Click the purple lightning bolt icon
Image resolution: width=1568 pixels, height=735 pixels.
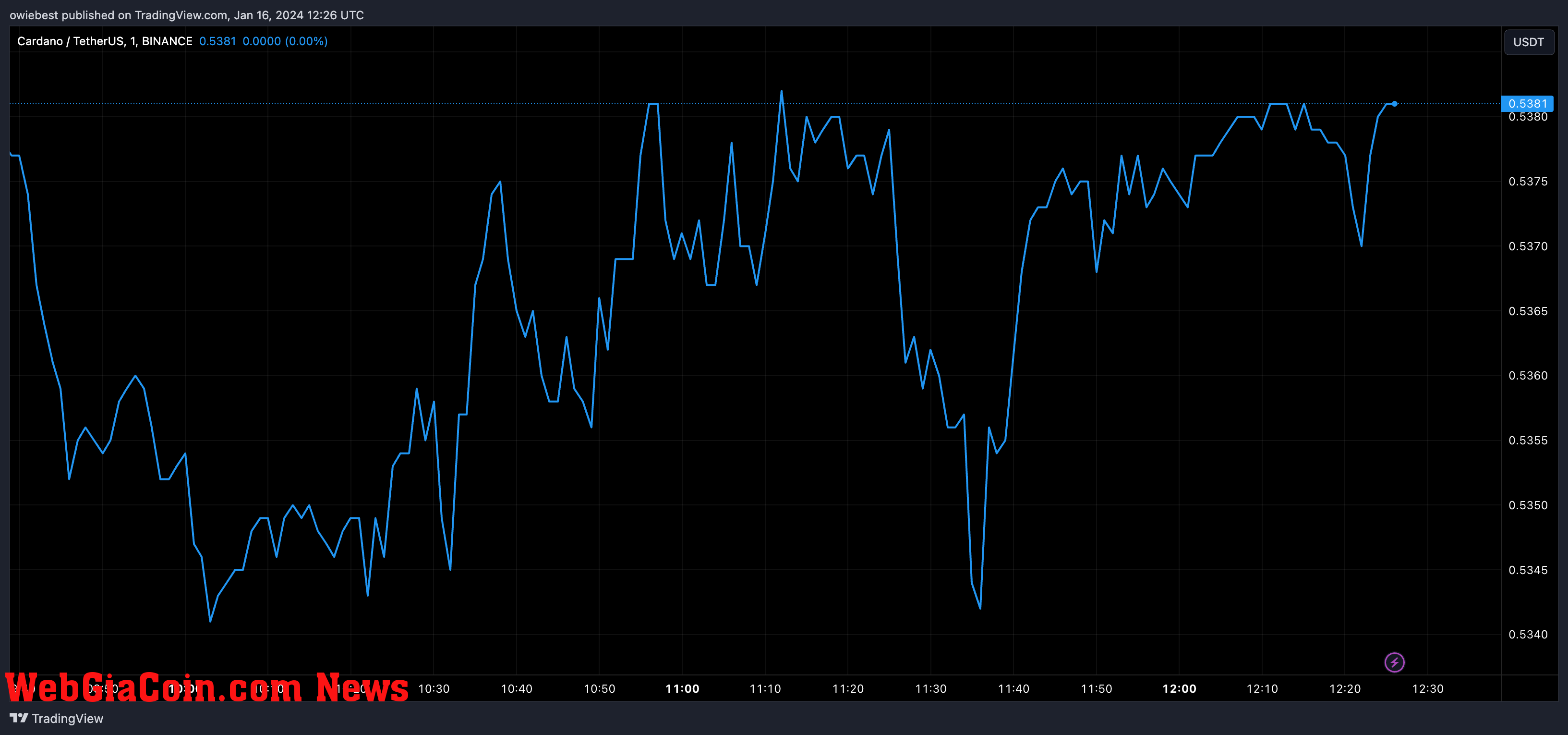(1394, 662)
